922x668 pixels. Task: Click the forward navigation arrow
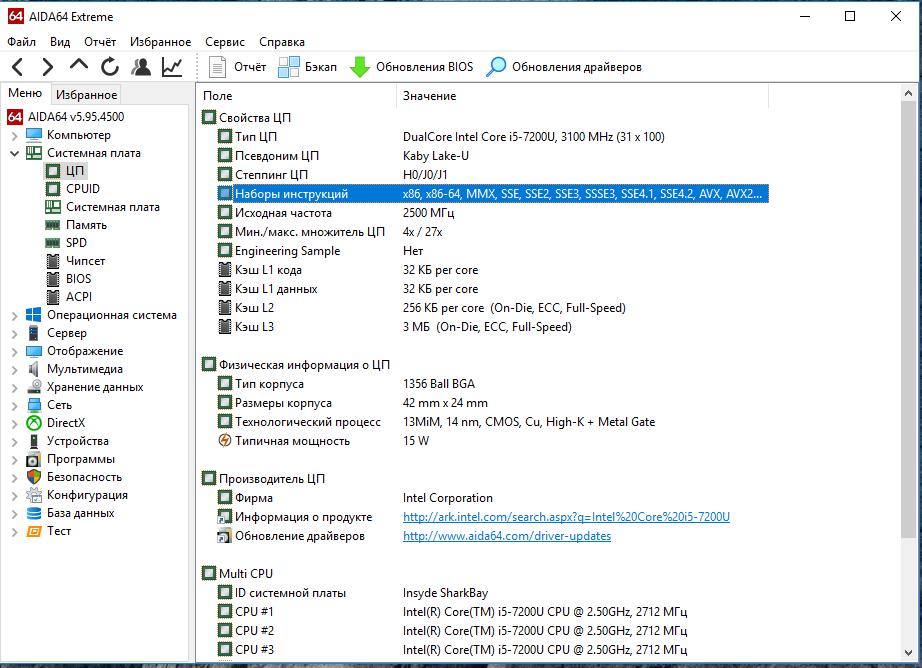coord(47,67)
